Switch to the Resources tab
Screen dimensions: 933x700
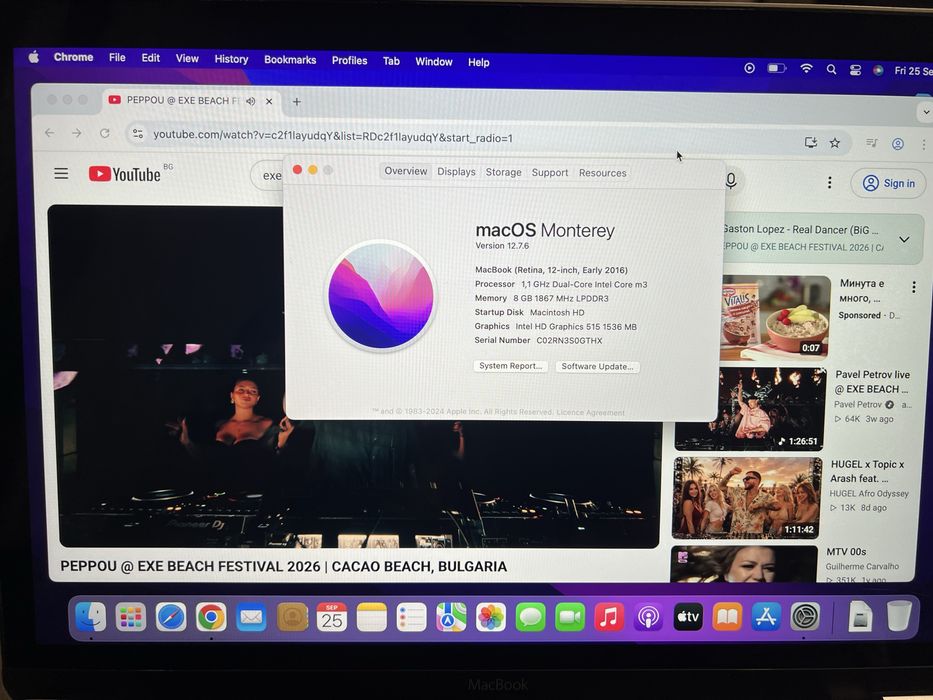coord(603,173)
